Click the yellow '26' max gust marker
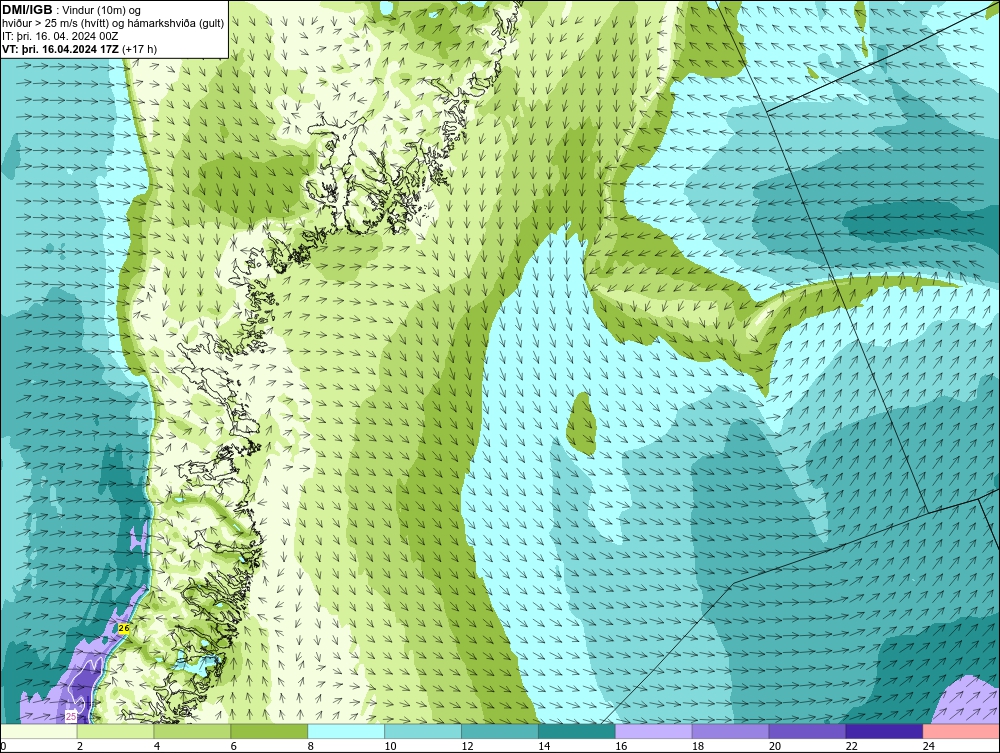The image size is (1000, 753). tap(124, 629)
